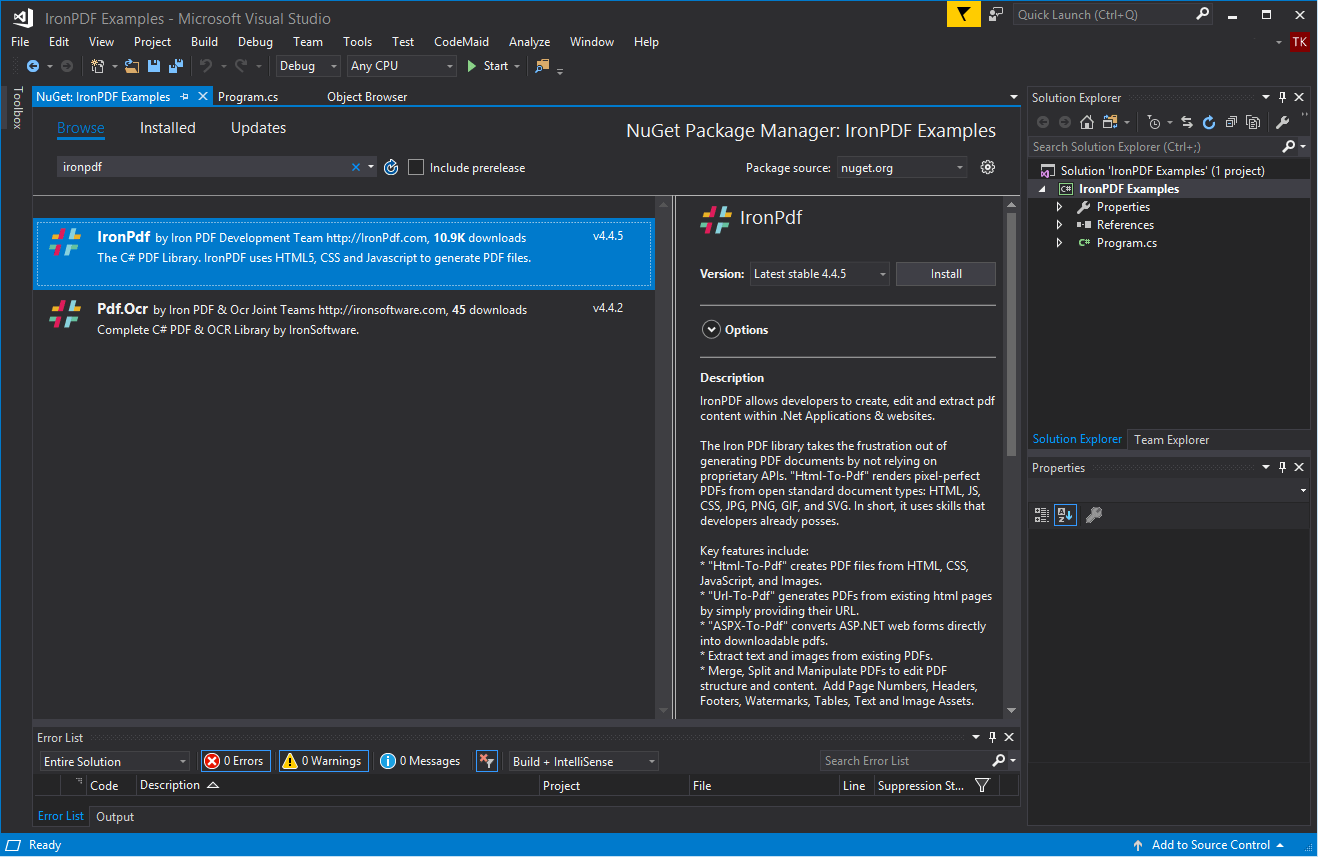Image resolution: width=1318 pixels, height=857 pixels.
Task: Open NuGet package source settings gear
Action: pyautogui.click(x=987, y=167)
